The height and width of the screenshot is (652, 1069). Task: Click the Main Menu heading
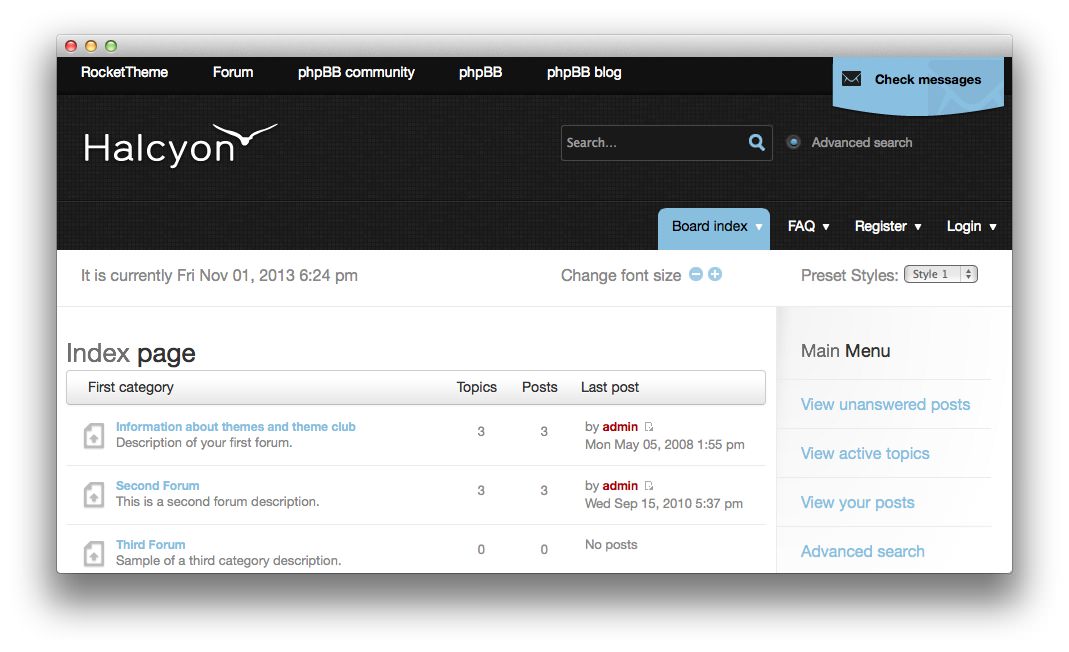click(x=845, y=351)
